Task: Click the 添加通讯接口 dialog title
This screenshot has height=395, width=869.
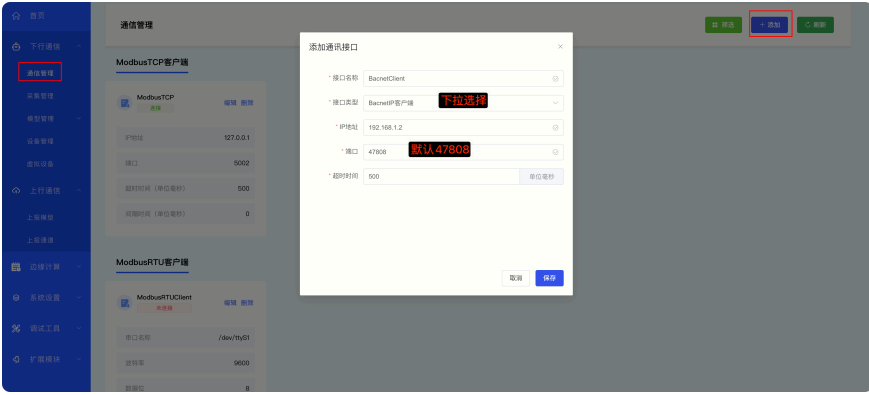Action: tap(333, 47)
